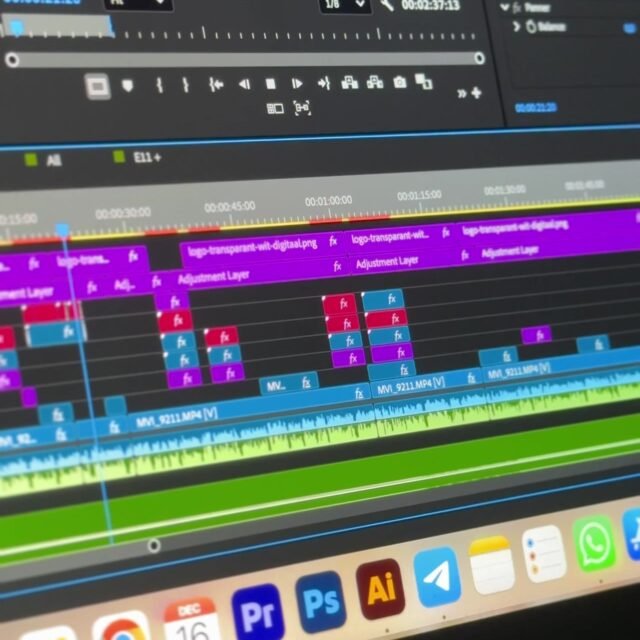Open the Comparison View button
This screenshot has height=640, width=640.
pyautogui.click(x=424, y=81)
